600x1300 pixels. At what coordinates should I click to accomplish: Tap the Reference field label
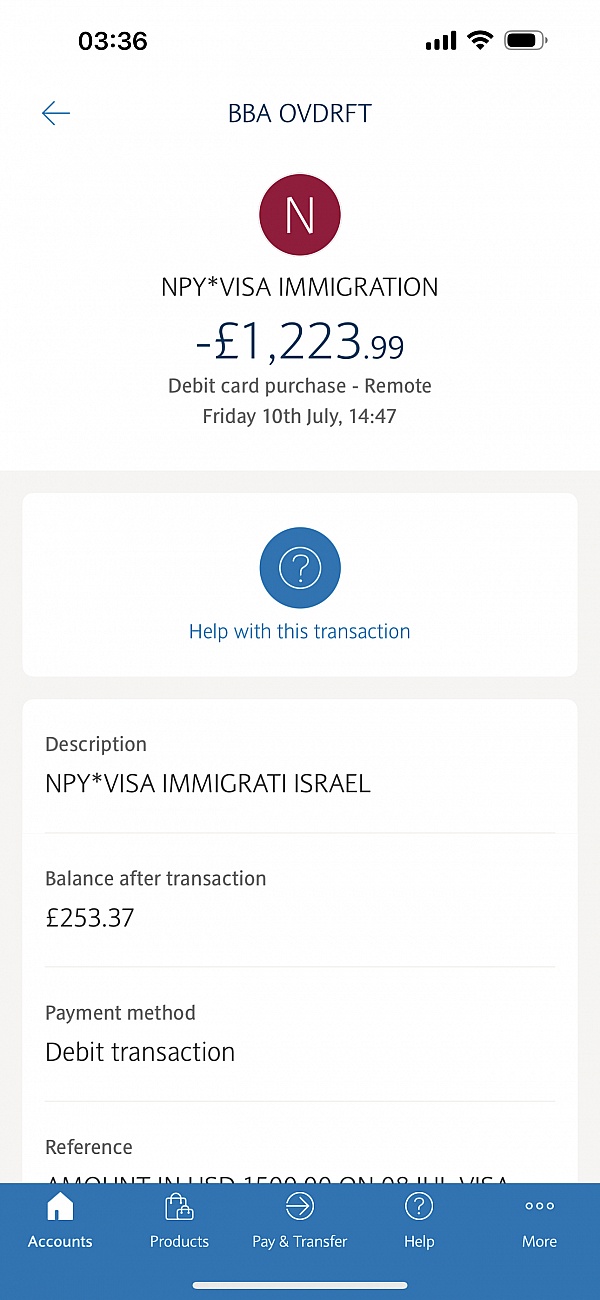click(x=89, y=1147)
